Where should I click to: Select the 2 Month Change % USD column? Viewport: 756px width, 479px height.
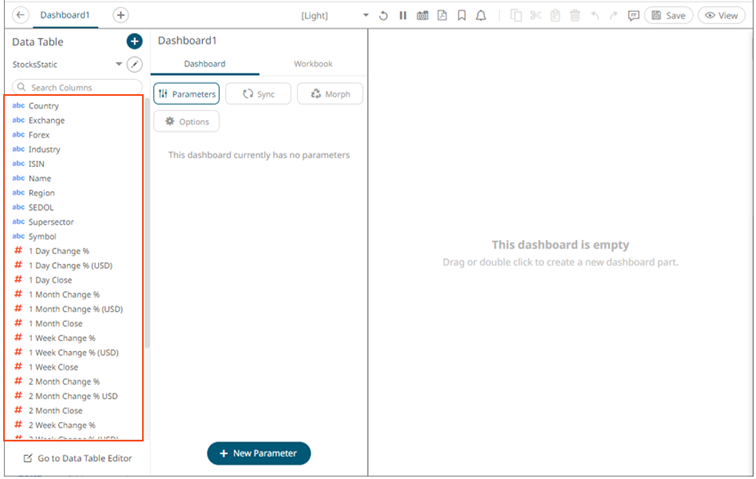click(x=73, y=396)
